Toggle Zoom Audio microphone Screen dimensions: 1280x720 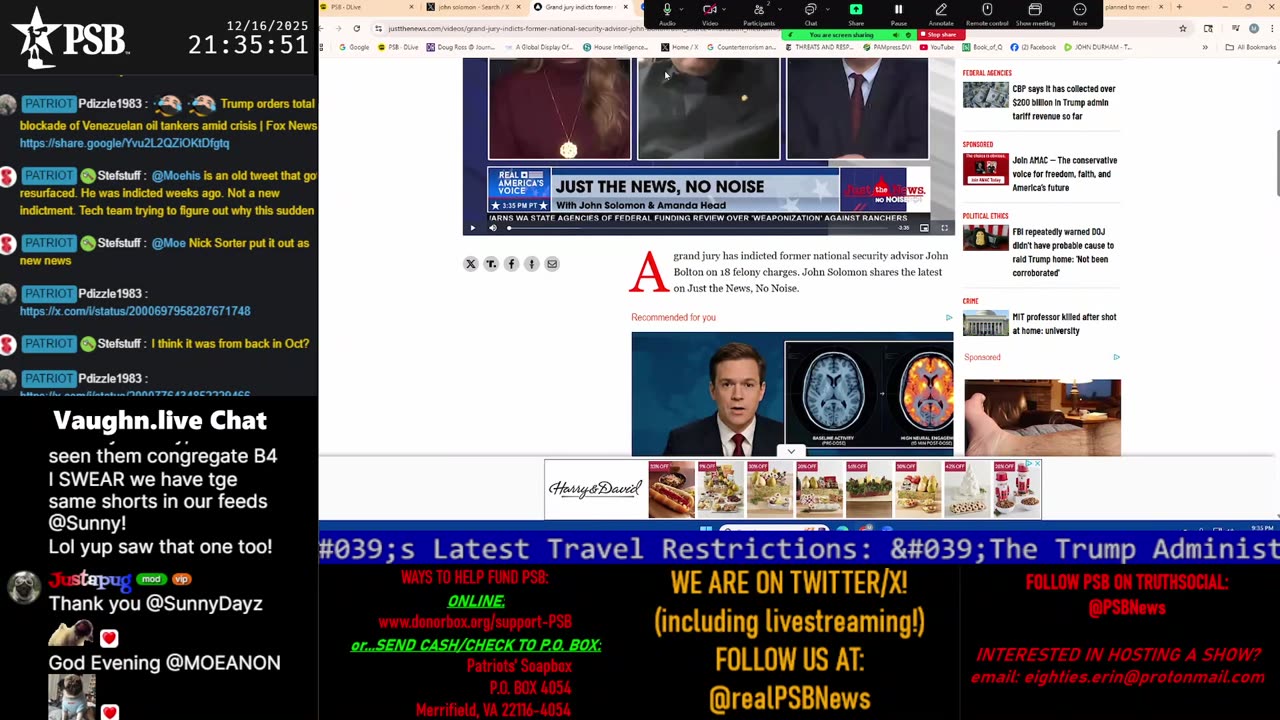(x=667, y=13)
